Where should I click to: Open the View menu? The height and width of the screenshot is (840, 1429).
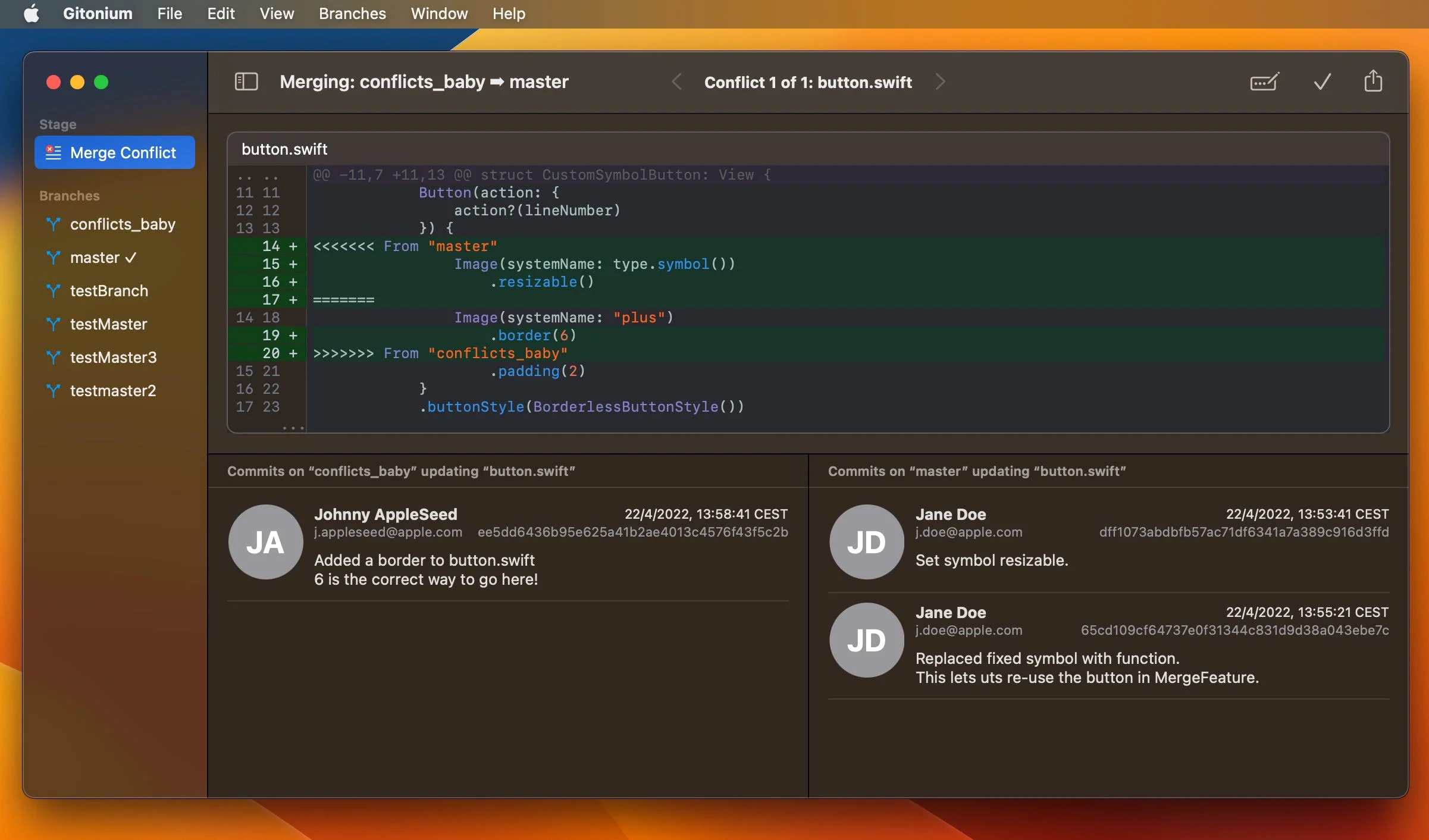[277, 14]
